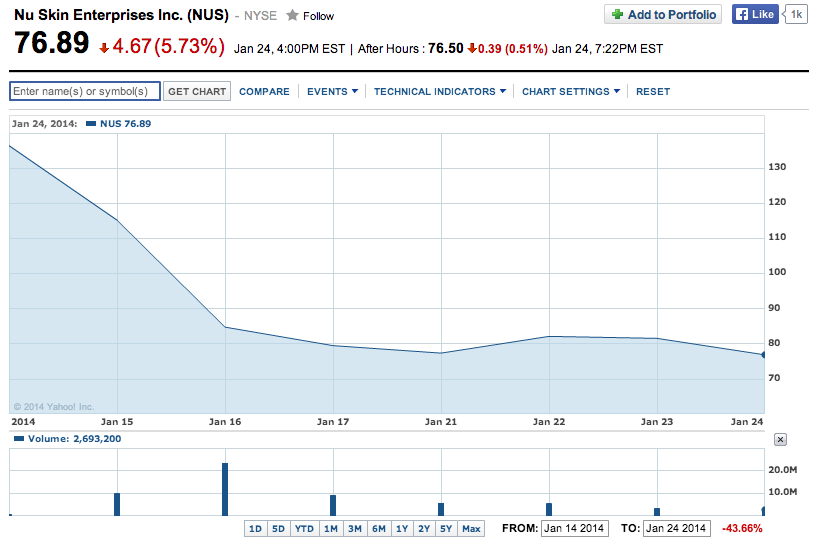Image resolution: width=814 pixels, height=537 pixels.
Task: Click the Jan 17 volume bar
Action: pos(333,505)
